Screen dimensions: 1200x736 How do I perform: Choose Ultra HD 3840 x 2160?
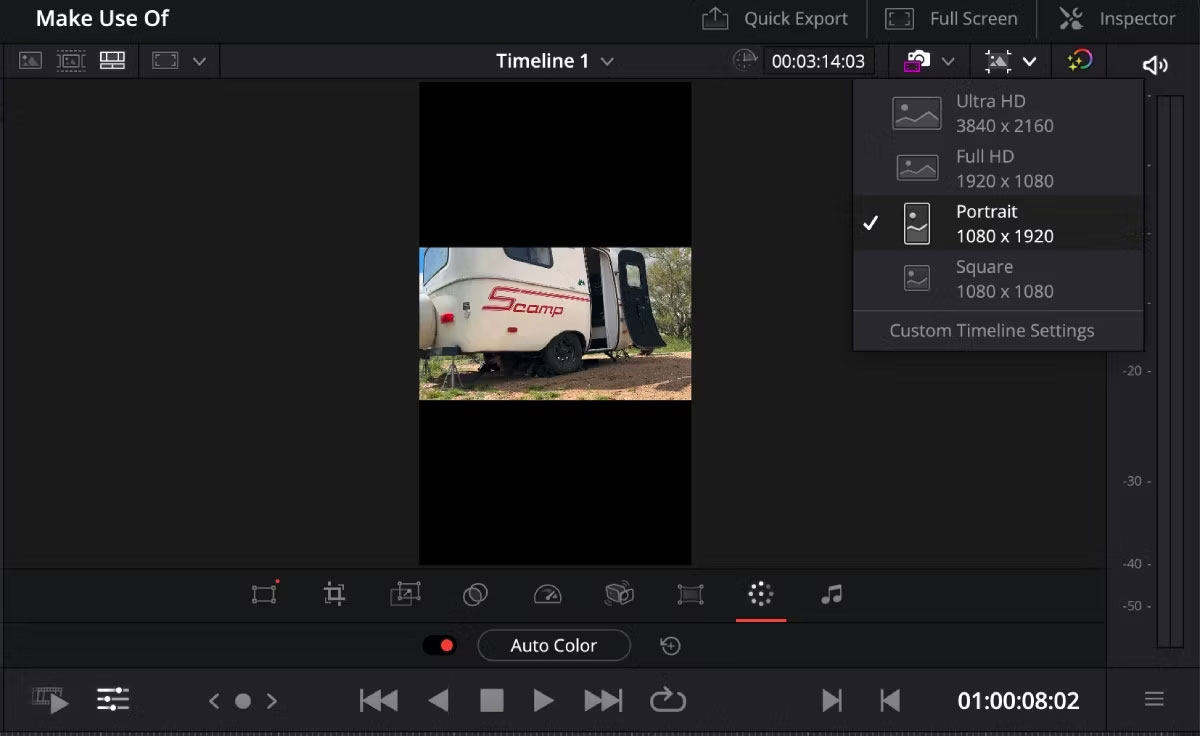(998, 113)
